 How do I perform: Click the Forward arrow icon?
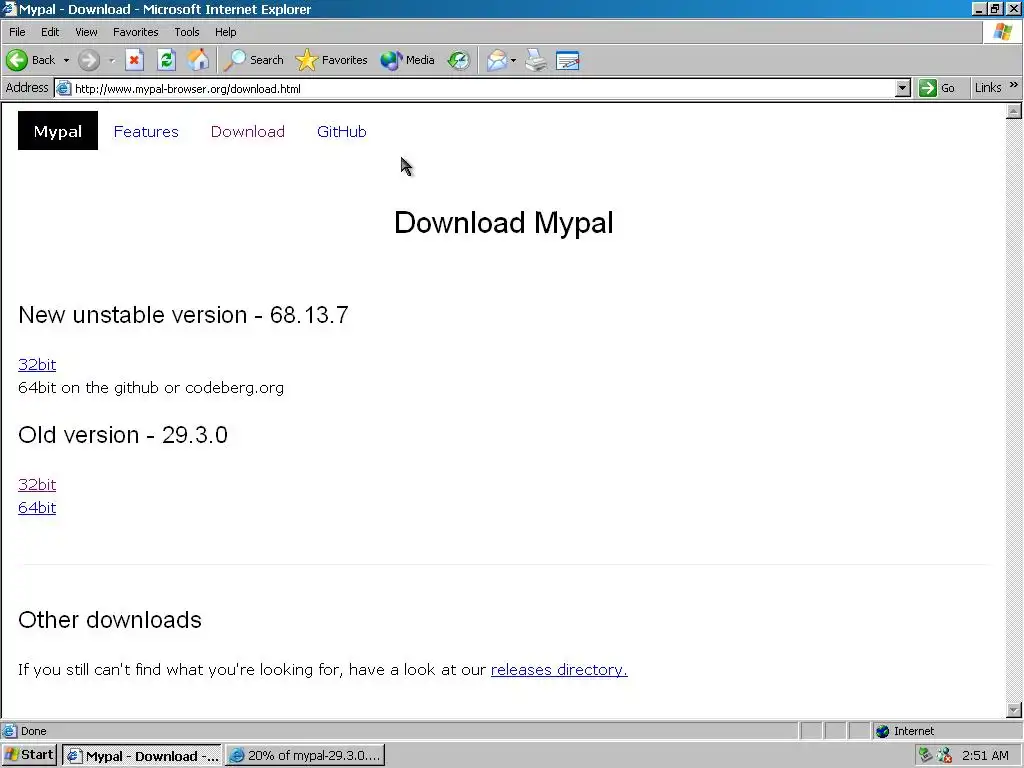(x=89, y=60)
